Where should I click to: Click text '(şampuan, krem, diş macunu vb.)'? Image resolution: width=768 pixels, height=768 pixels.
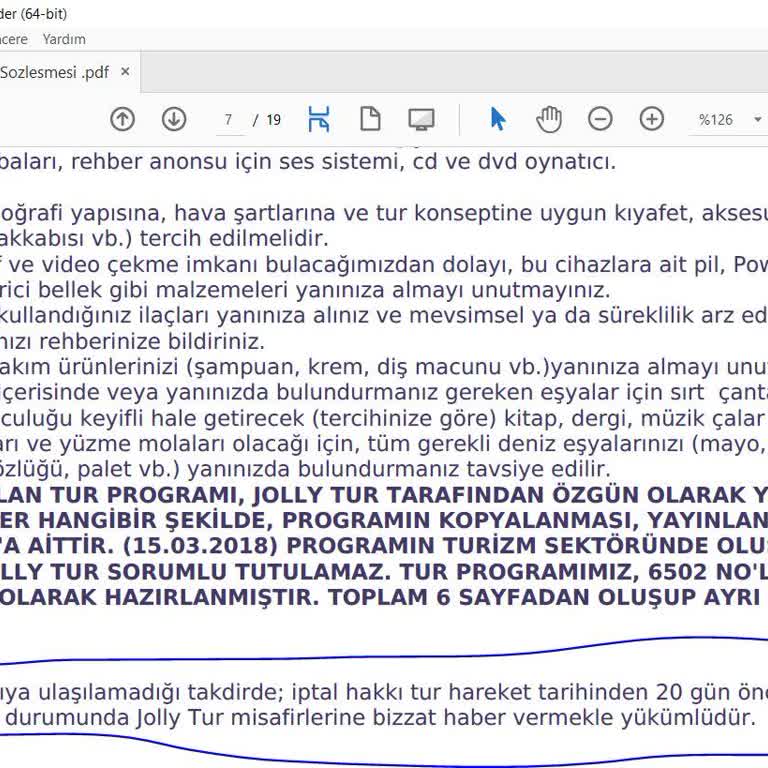(368, 367)
